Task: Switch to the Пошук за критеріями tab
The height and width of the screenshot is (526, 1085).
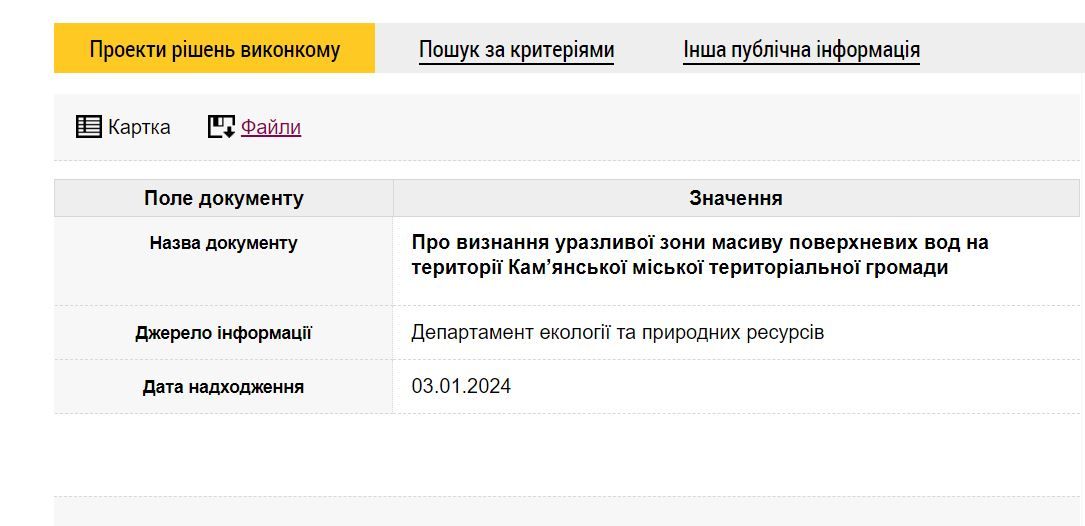Action: pos(516,49)
